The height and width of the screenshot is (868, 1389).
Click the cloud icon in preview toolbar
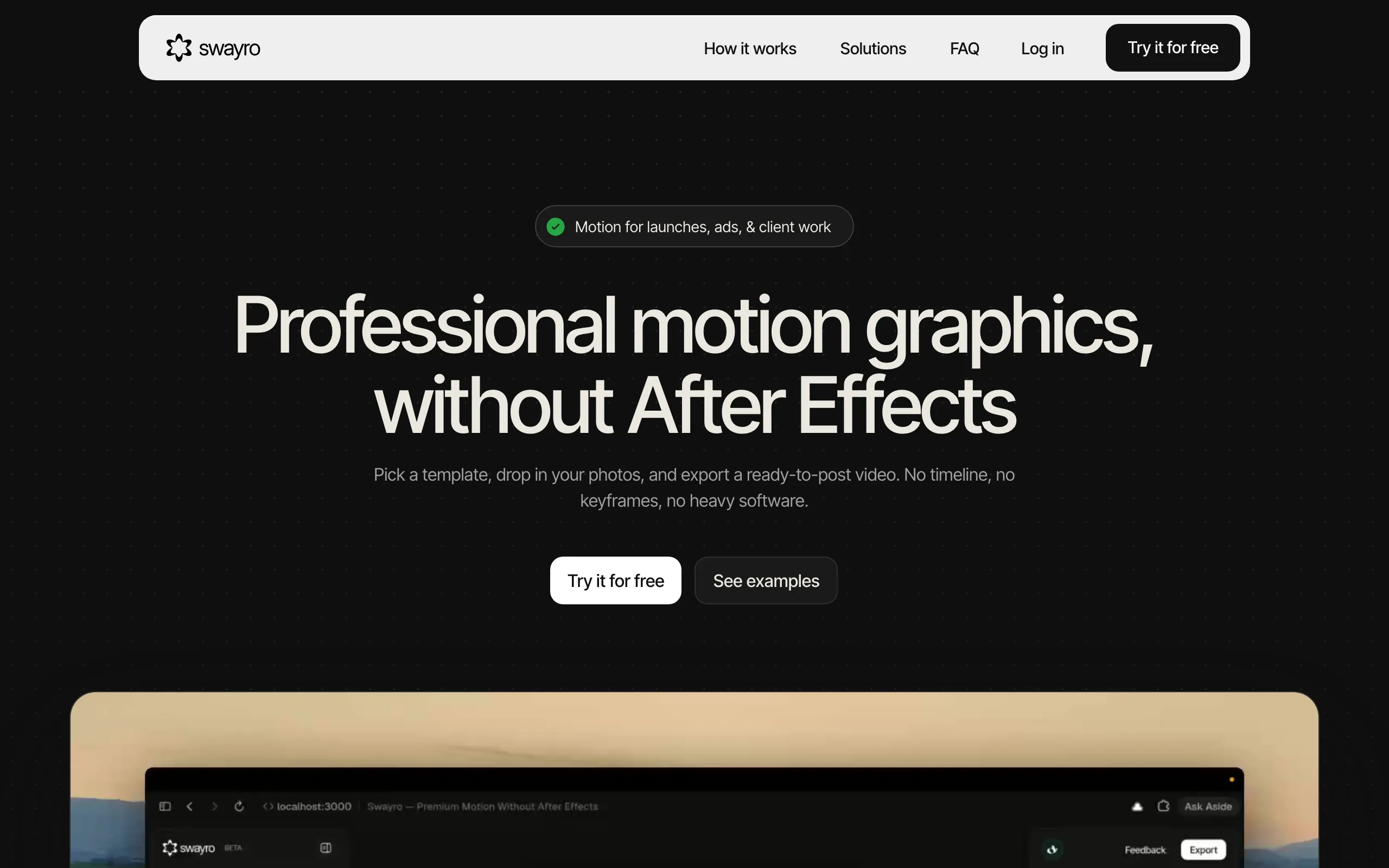tap(1137, 807)
